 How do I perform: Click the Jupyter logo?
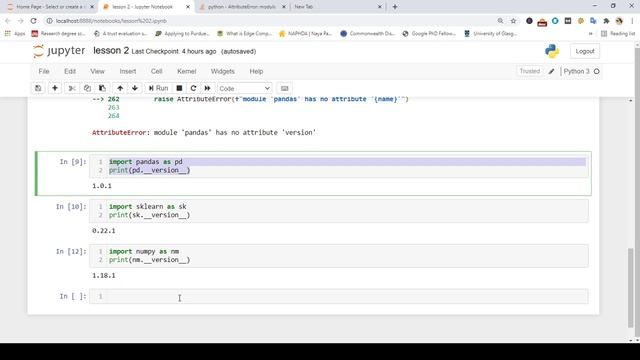point(59,51)
